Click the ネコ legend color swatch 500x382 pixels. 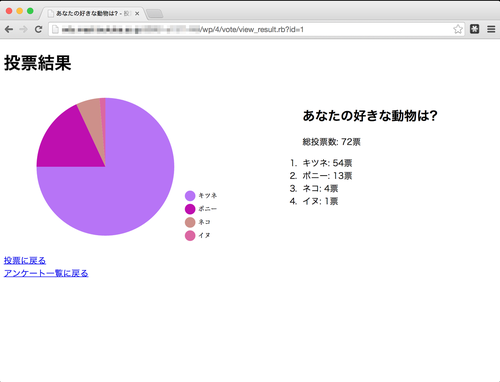coord(190,222)
